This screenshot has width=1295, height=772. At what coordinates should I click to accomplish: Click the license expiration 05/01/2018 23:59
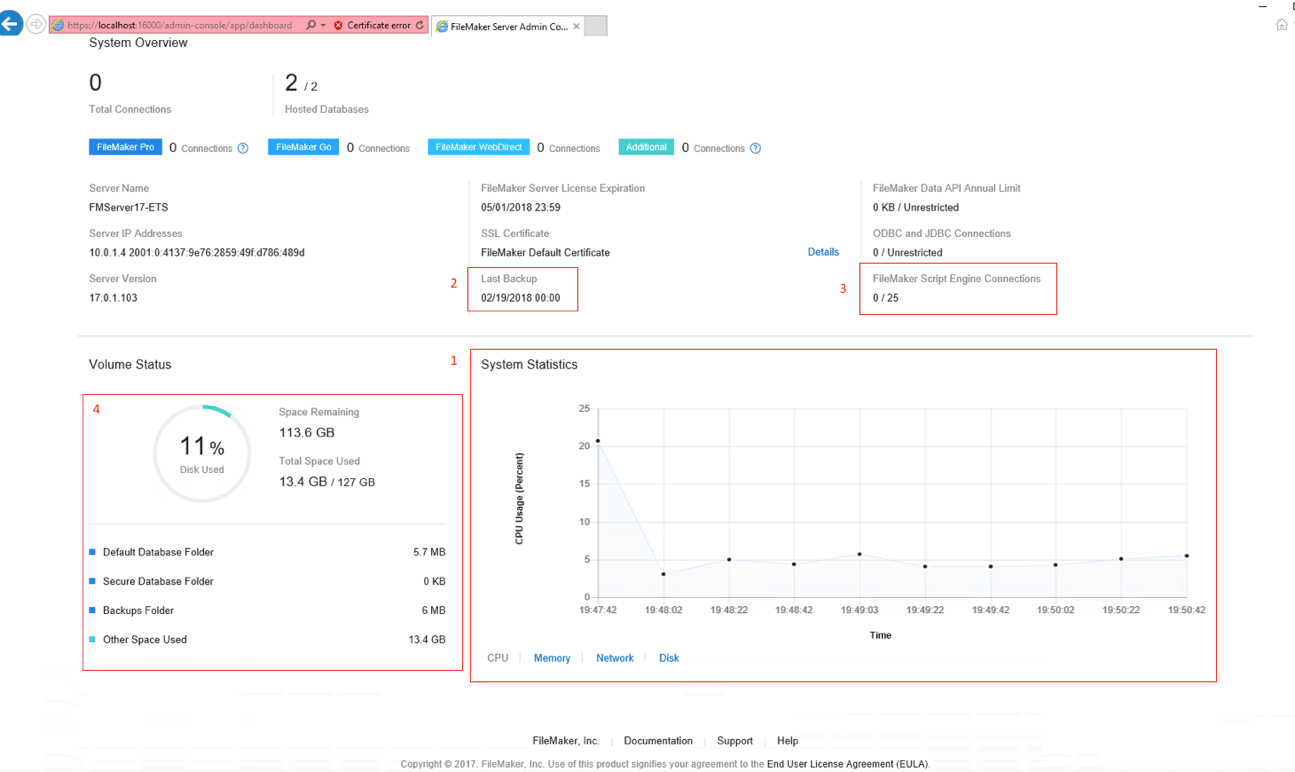pyautogui.click(x=521, y=207)
